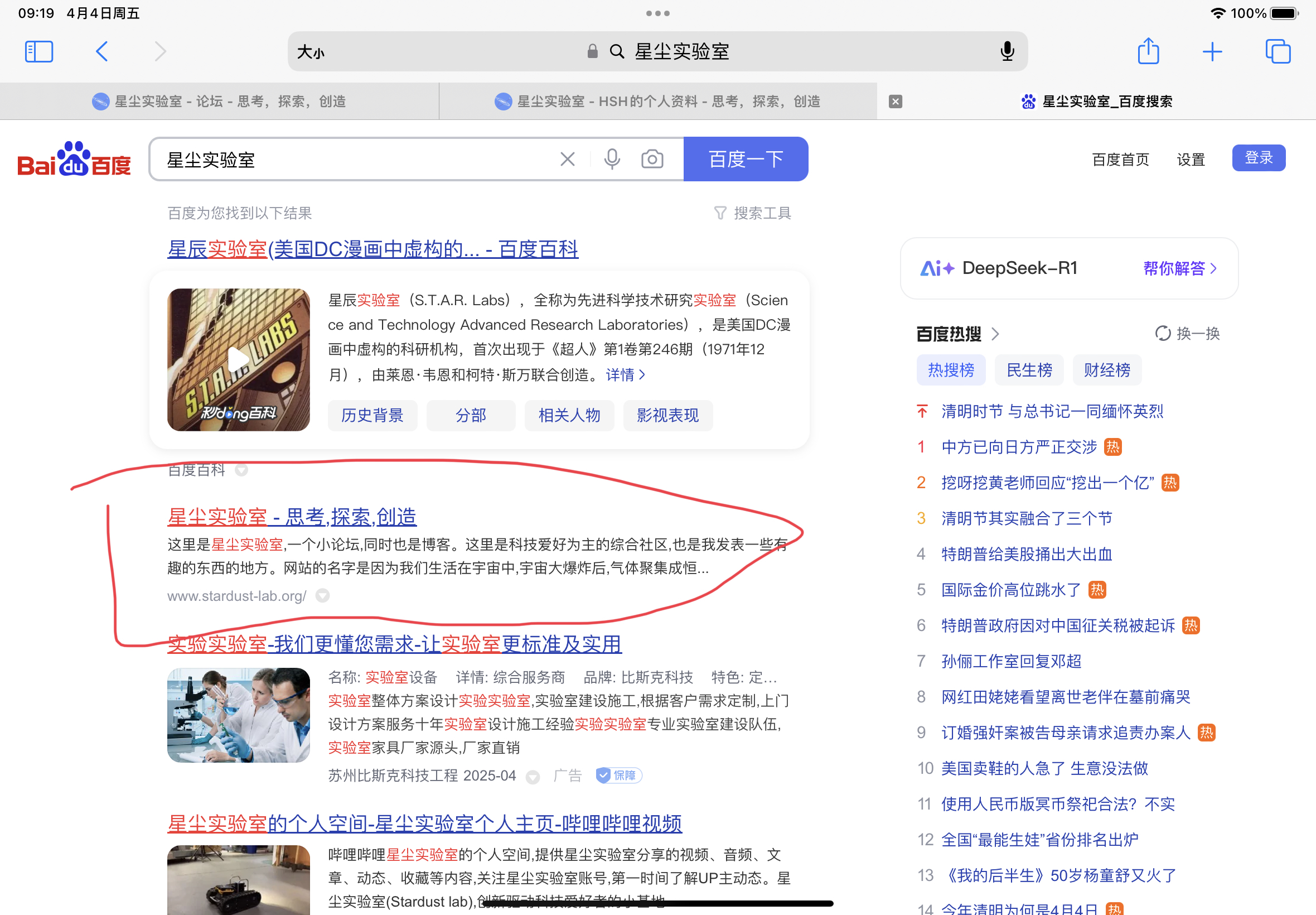Click the 搜索工具 filter icon

pyautogui.click(x=720, y=213)
